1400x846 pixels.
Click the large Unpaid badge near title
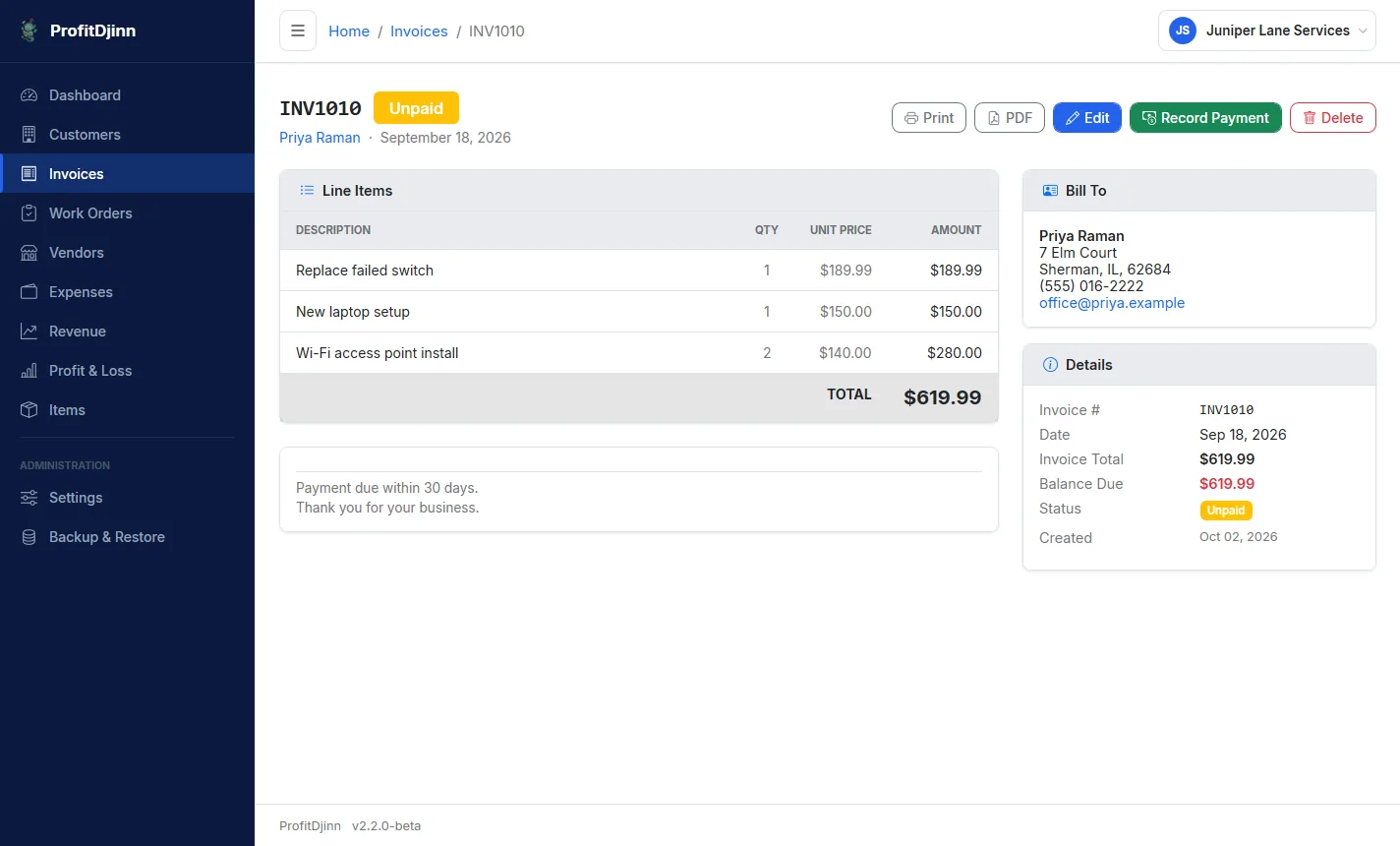click(x=416, y=108)
